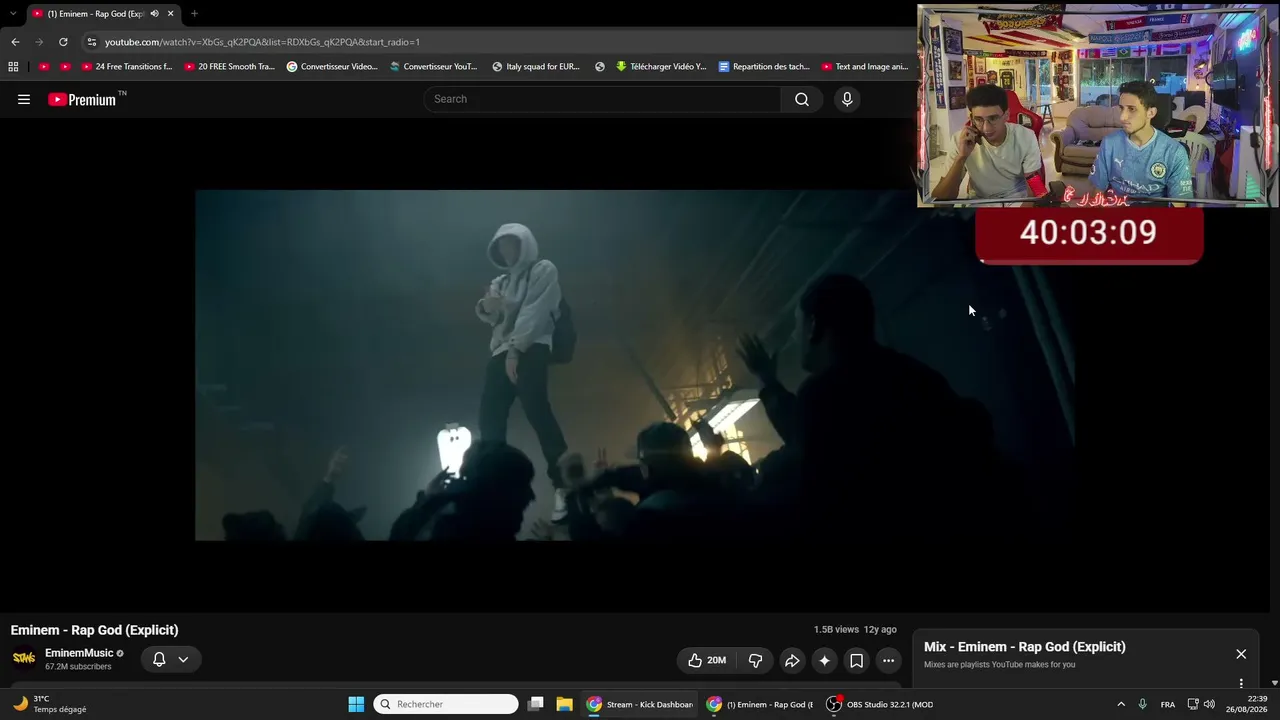Screen dimensions: 1280x720
Task: Open a new browser tab
Action: pyautogui.click(x=194, y=14)
